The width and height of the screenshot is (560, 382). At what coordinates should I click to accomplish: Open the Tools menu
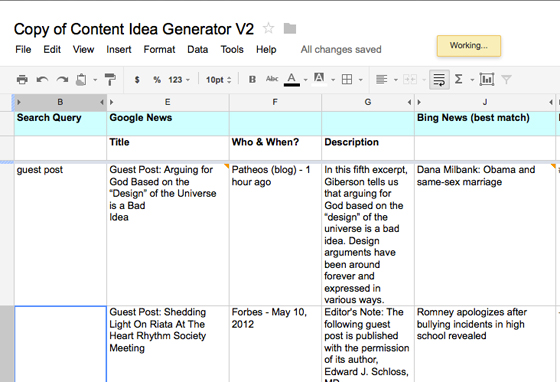(x=232, y=49)
